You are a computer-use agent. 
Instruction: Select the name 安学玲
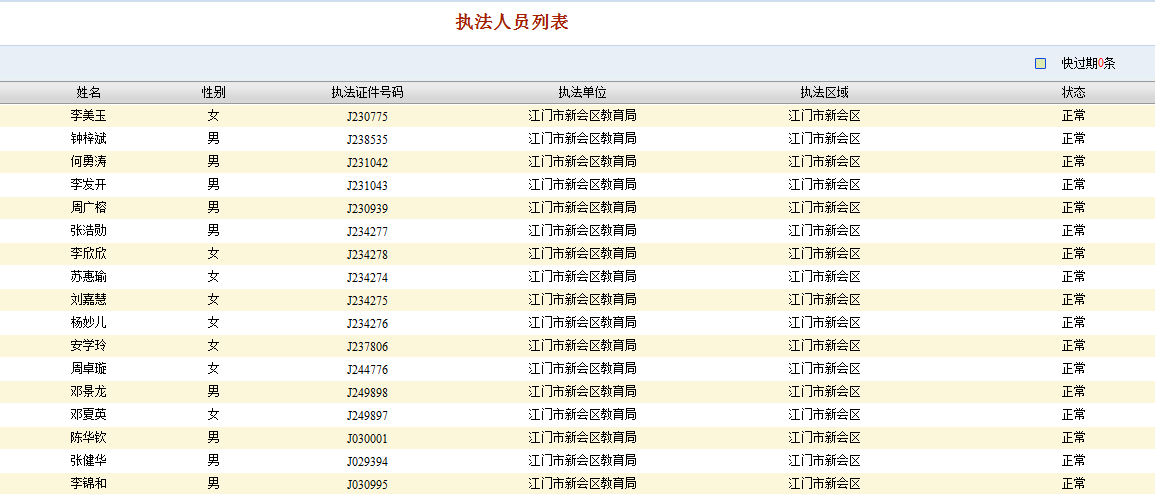click(88, 345)
